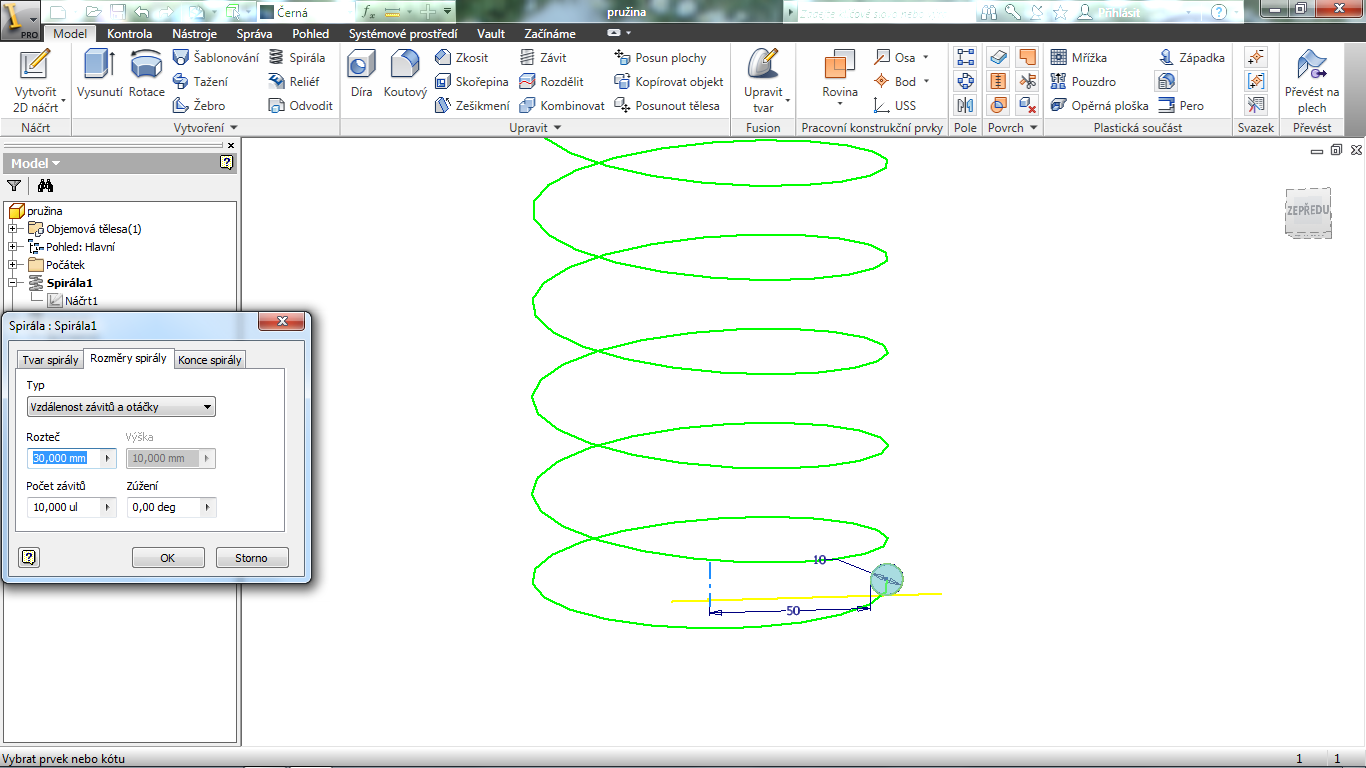
Task: Select the Díra hole tool
Action: (361, 74)
